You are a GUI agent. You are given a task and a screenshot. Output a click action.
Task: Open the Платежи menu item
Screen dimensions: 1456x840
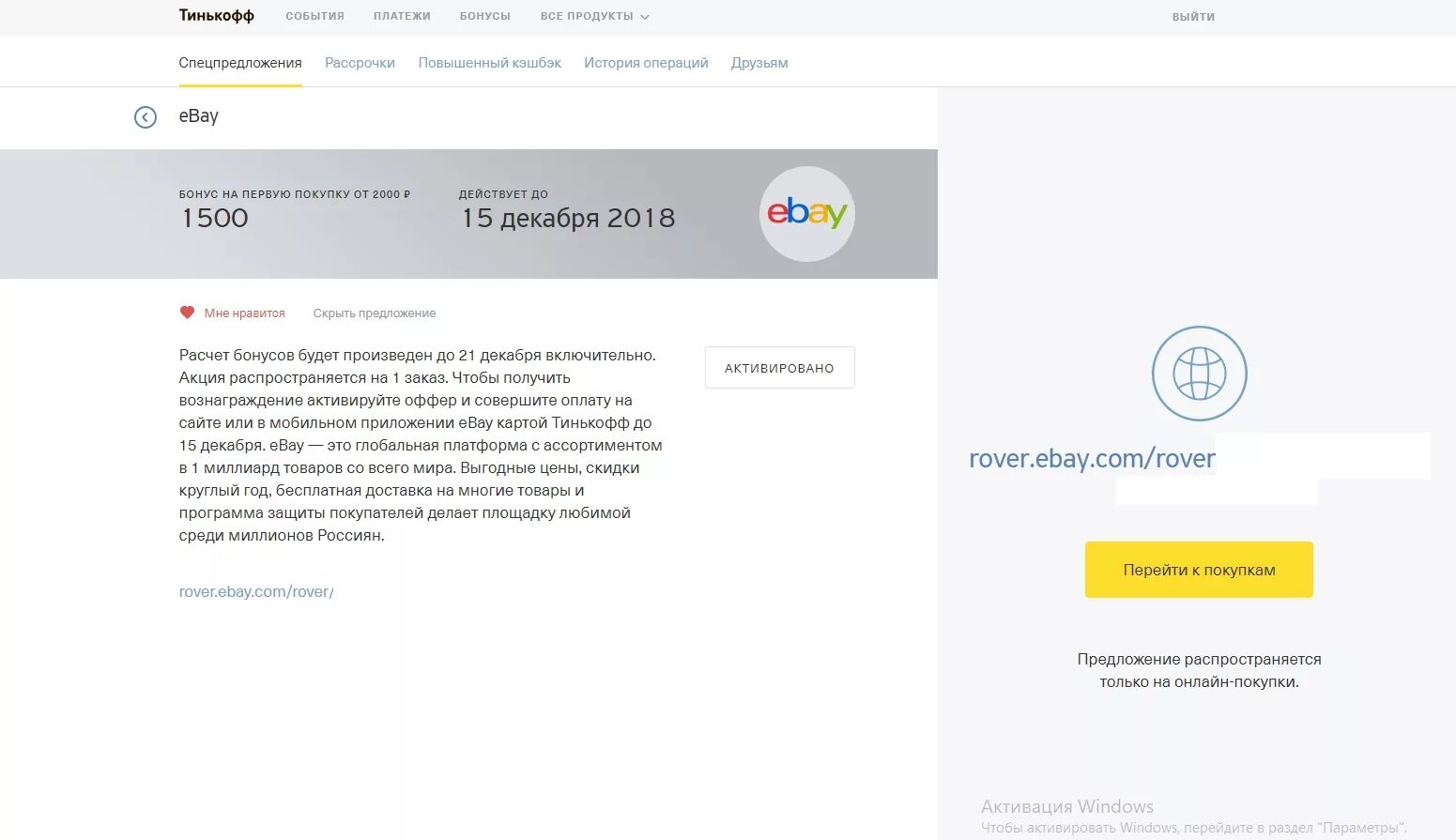pyautogui.click(x=402, y=16)
